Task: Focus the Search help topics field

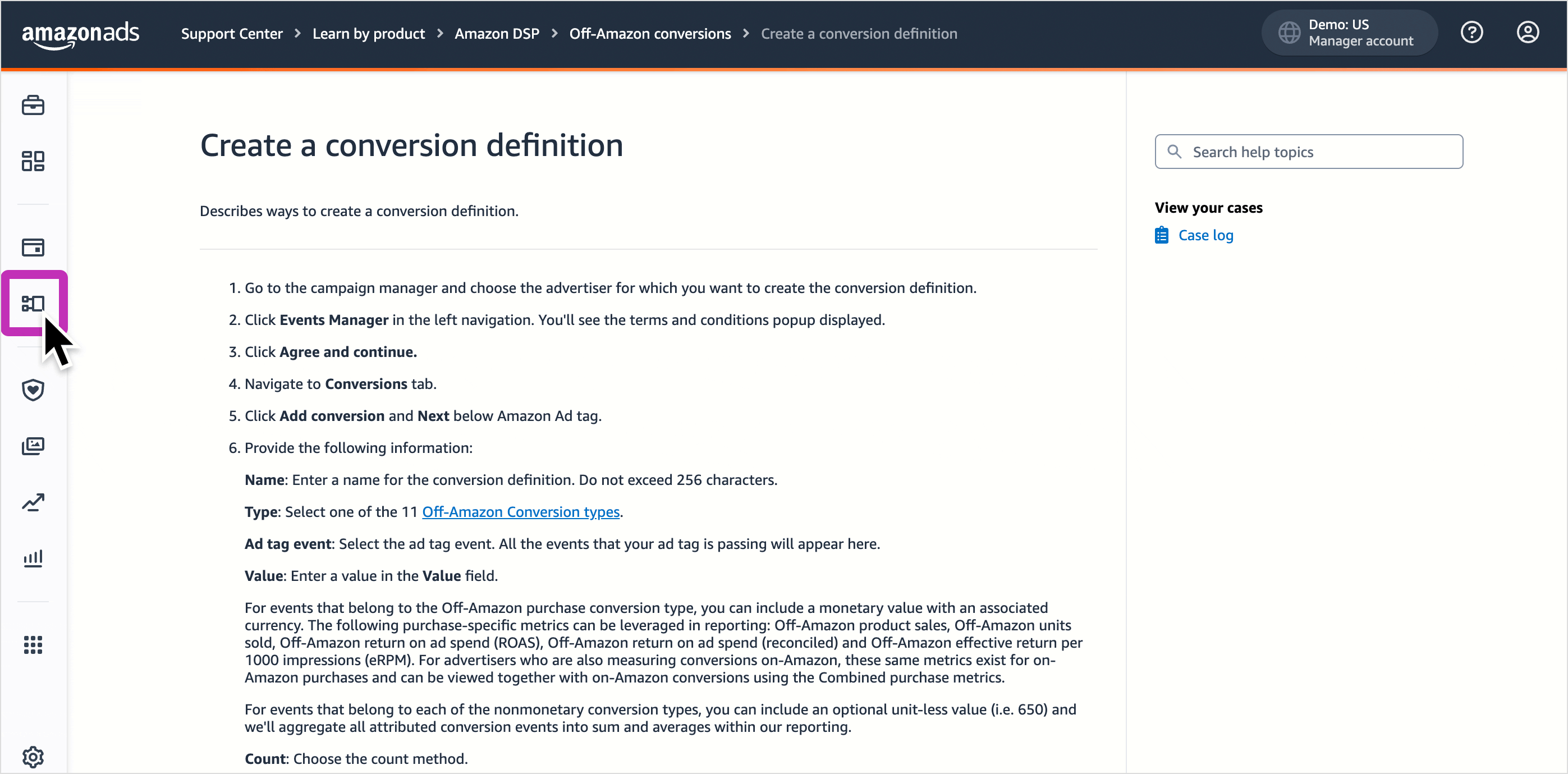Action: coord(1308,152)
